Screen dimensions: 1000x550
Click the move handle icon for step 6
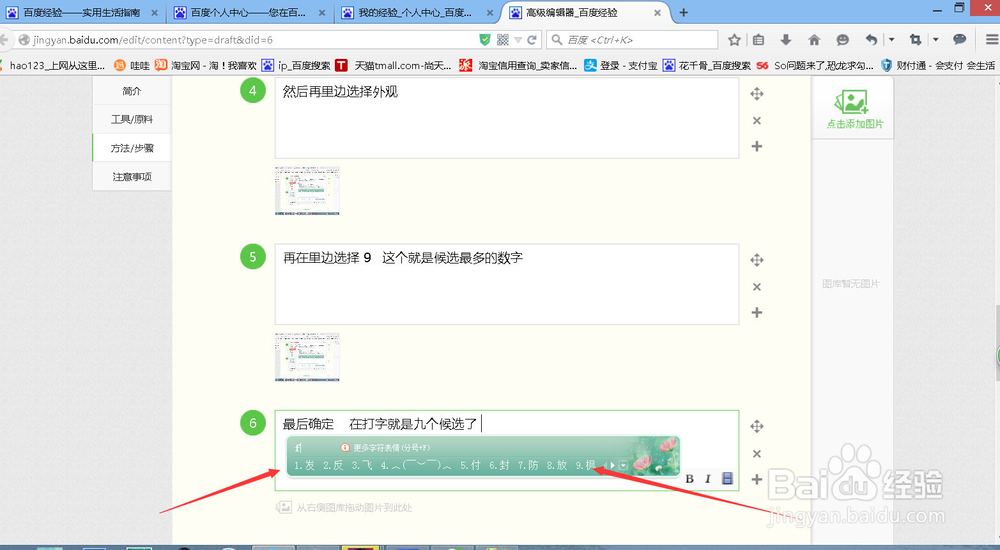click(x=756, y=426)
